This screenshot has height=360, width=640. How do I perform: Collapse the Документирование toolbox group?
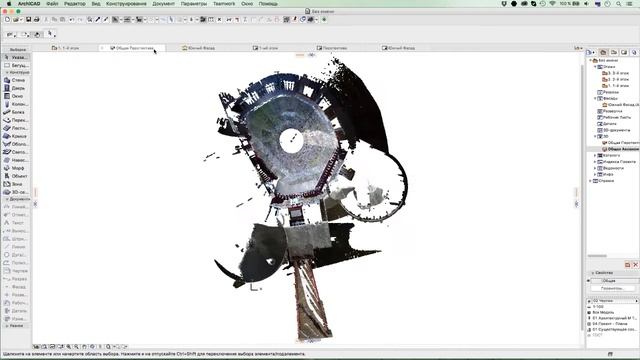(x=7, y=199)
